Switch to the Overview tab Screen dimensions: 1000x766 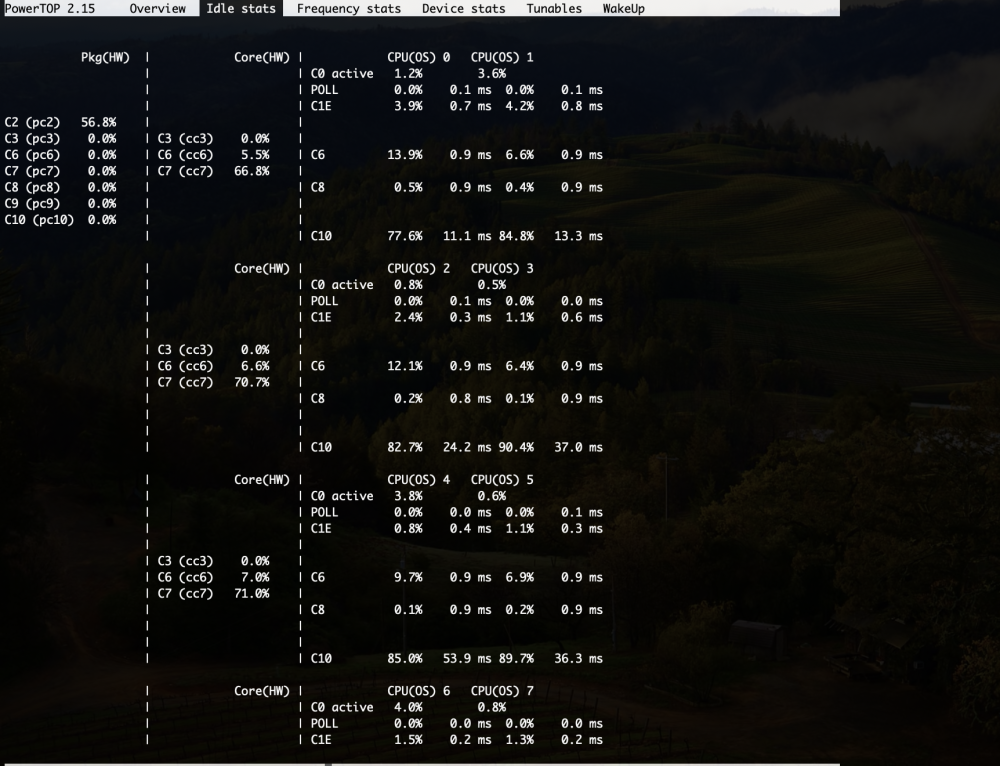(158, 8)
